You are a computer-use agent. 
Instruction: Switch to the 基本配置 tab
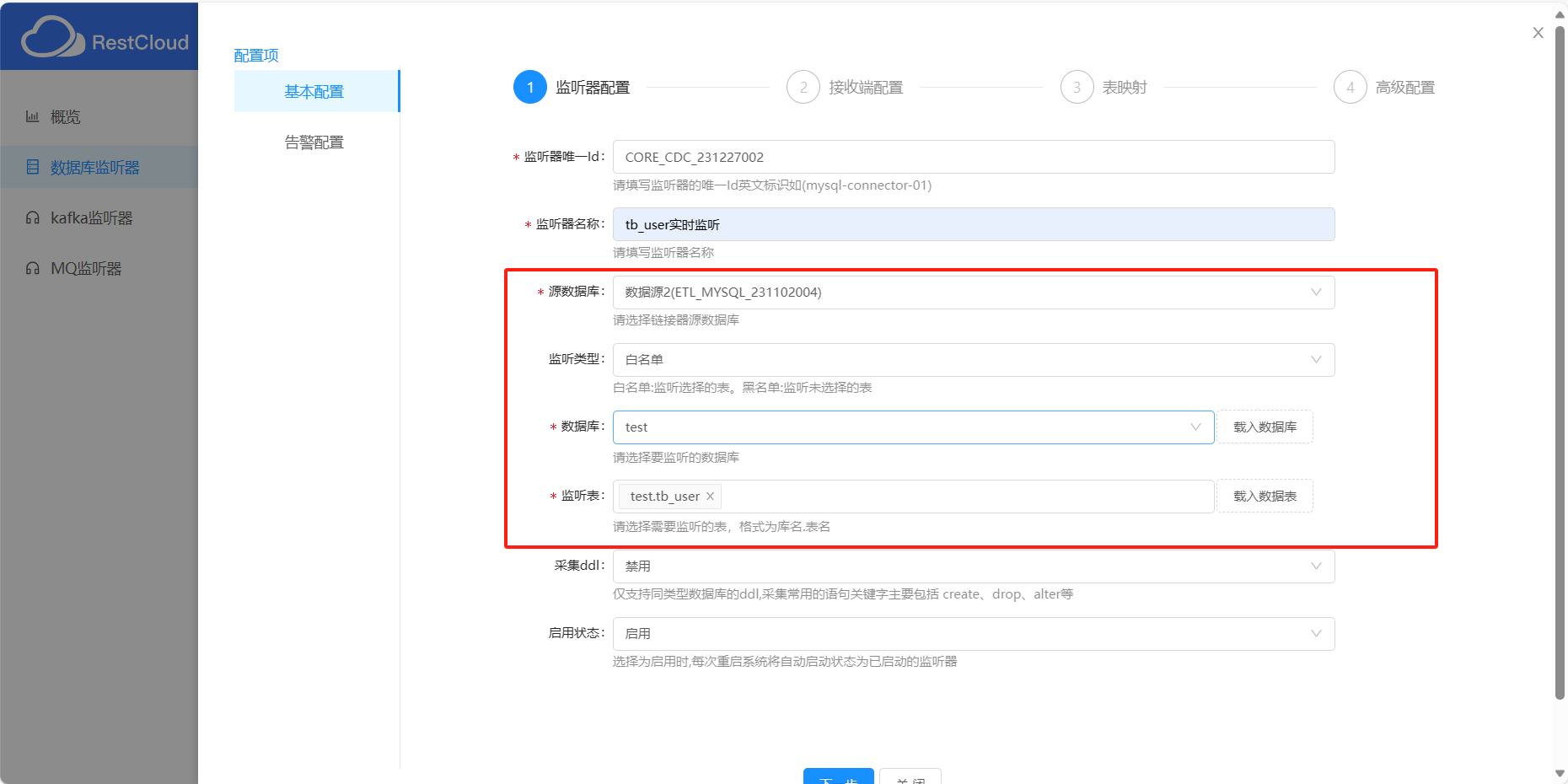(x=316, y=91)
